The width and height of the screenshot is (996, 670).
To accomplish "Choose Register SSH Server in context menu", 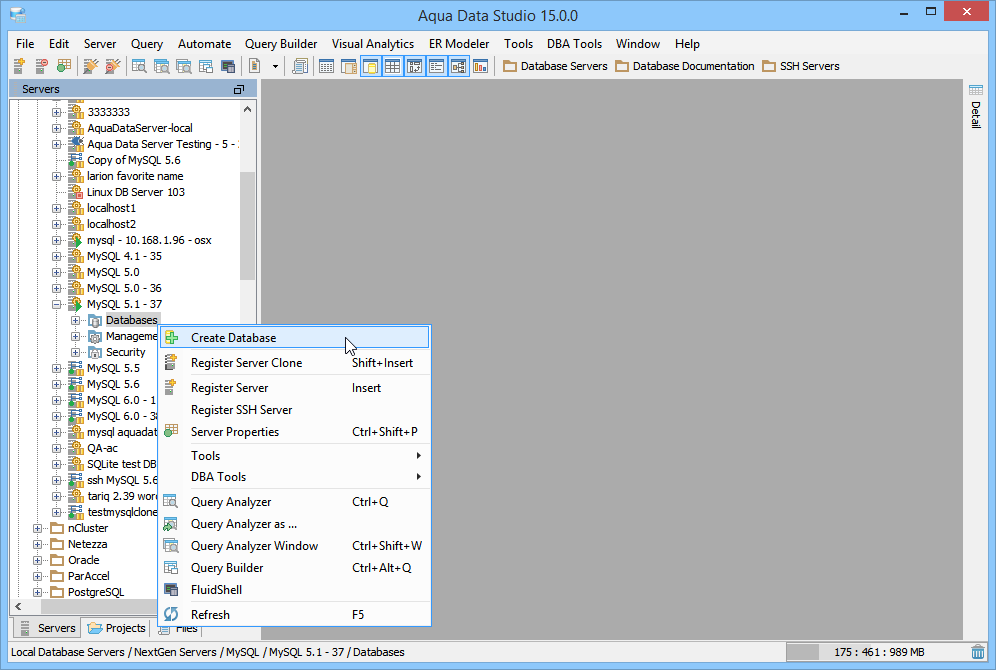I will click(294, 410).
